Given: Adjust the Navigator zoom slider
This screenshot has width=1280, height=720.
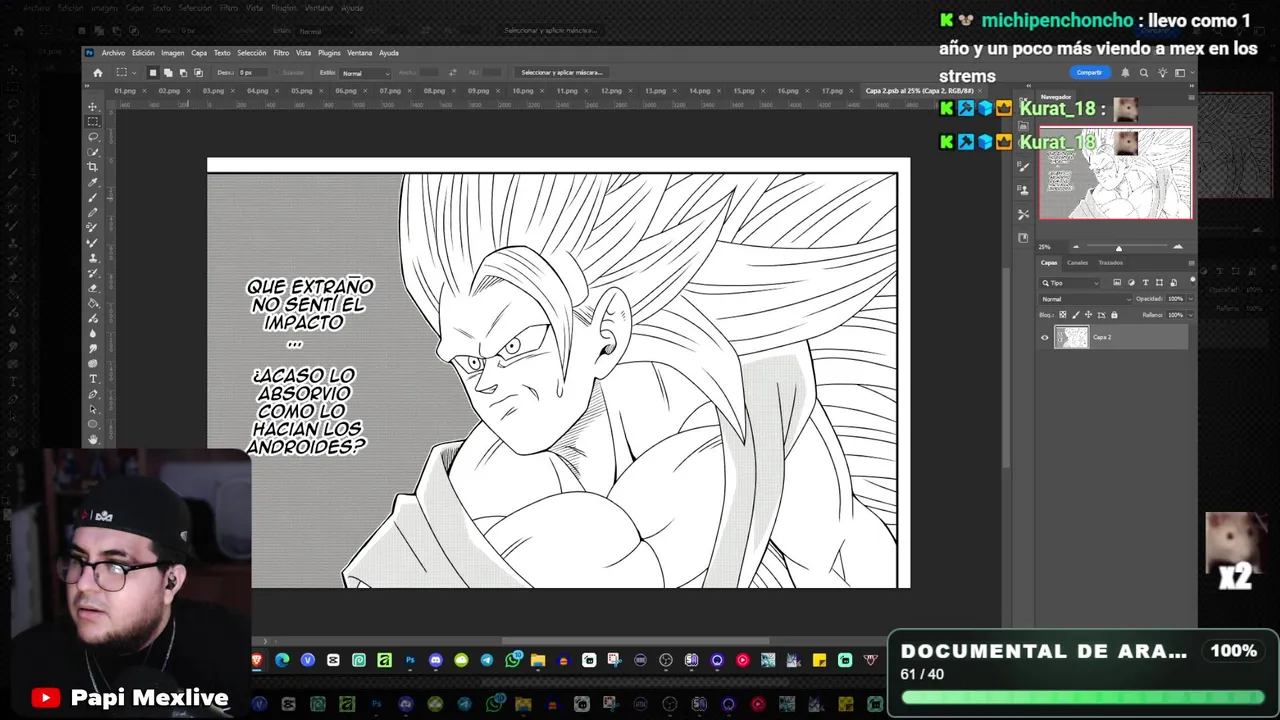Looking at the screenshot, I should pyautogui.click(x=1119, y=248).
